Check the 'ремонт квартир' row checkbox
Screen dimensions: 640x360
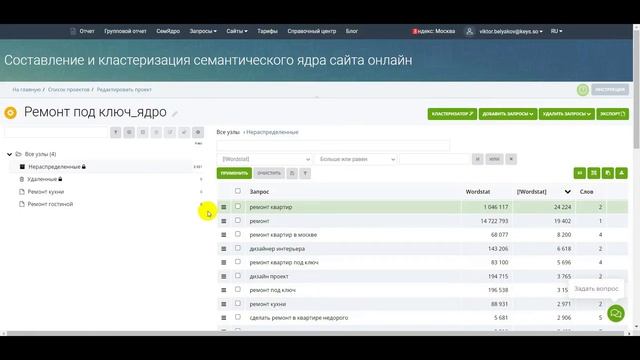(x=238, y=207)
